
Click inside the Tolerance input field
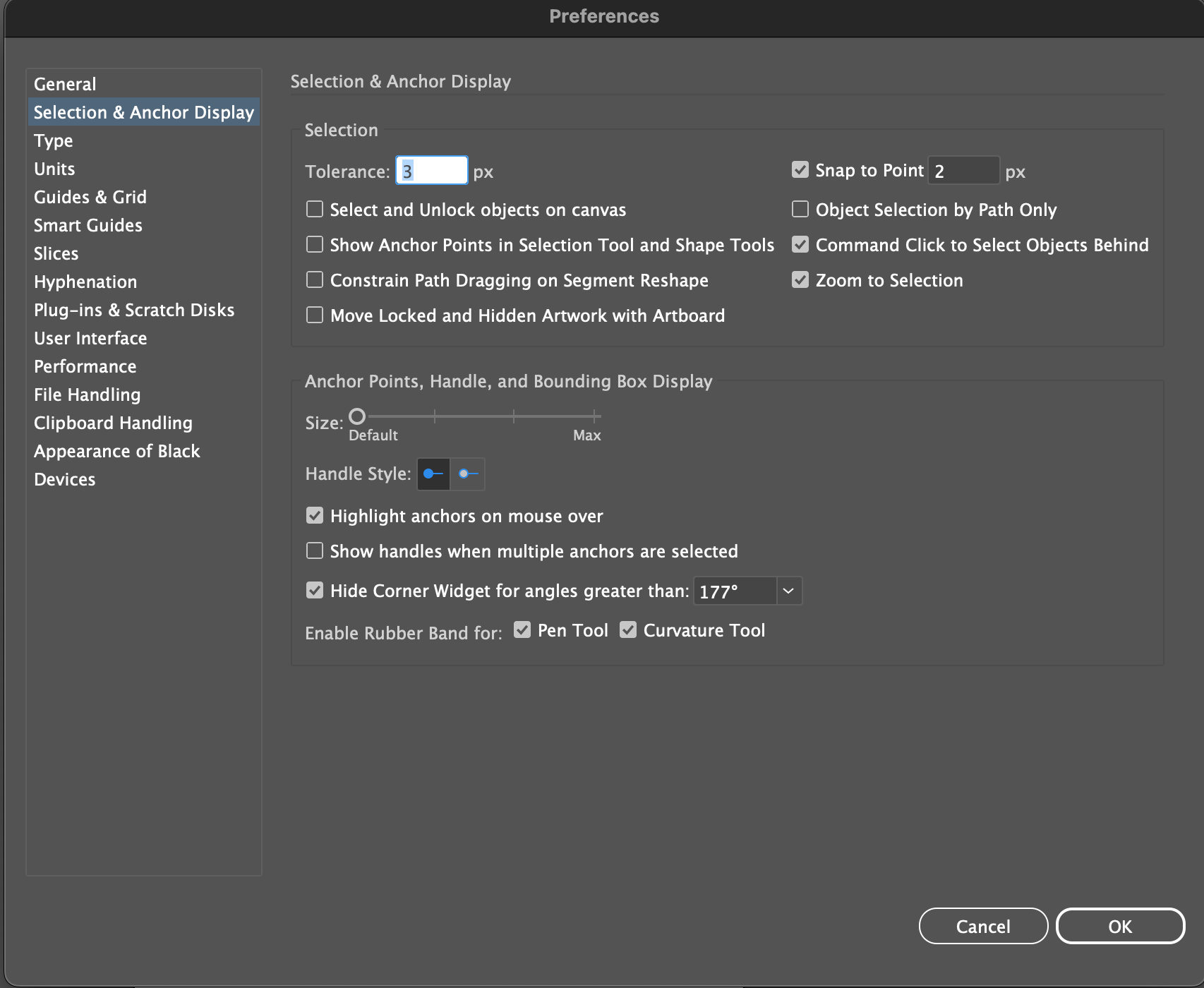tap(431, 170)
